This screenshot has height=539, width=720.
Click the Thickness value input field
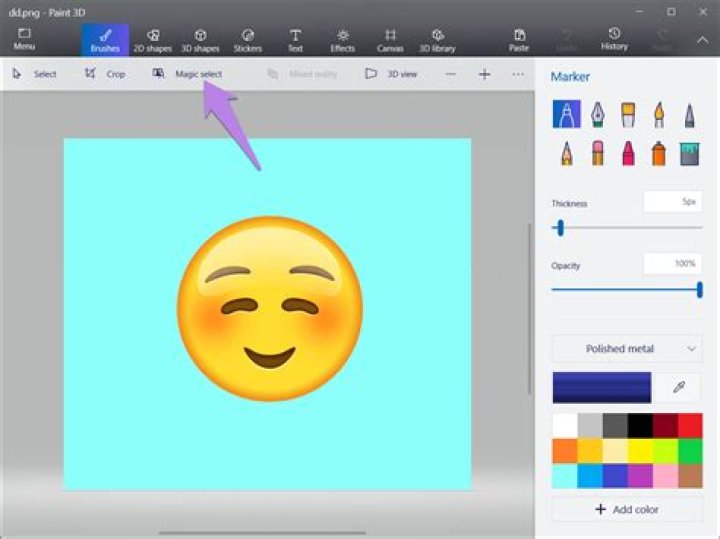(x=672, y=202)
